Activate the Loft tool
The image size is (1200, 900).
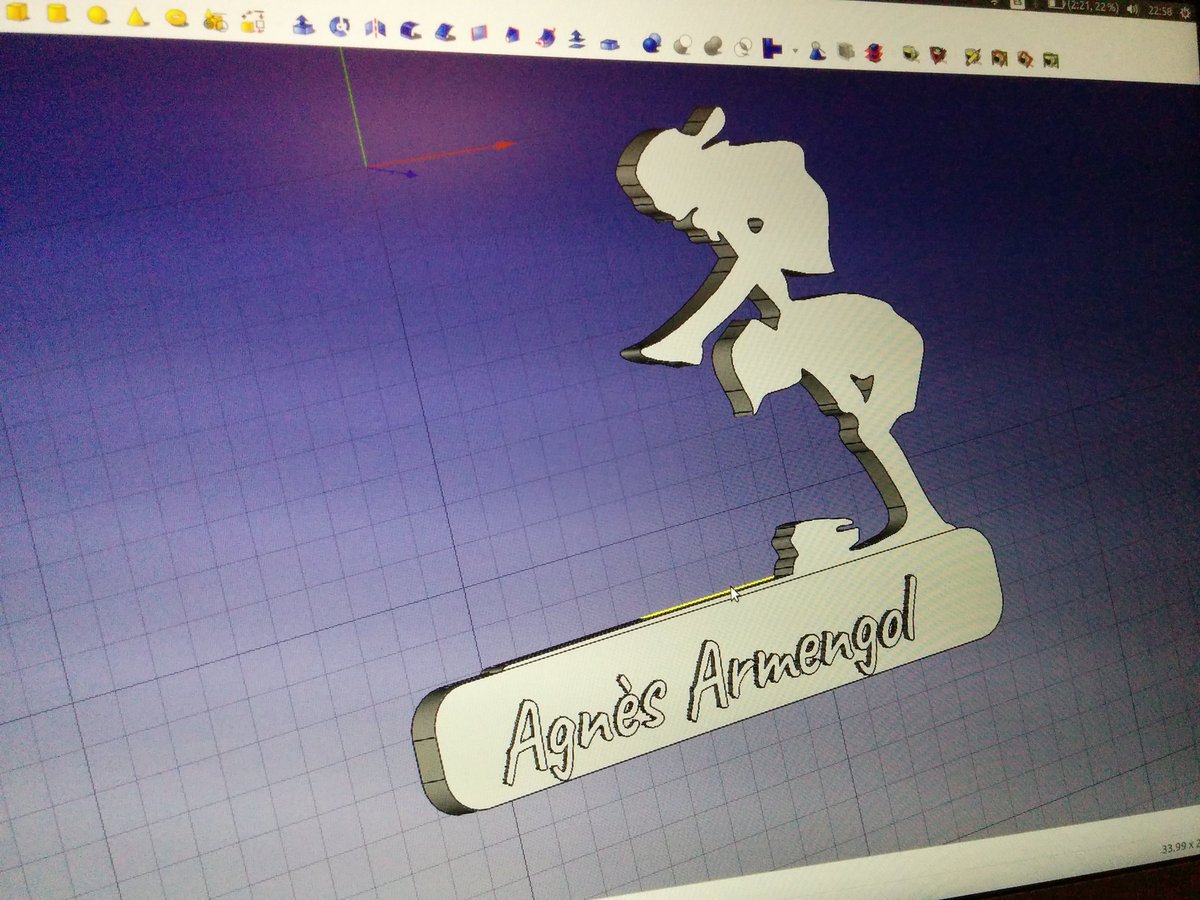point(512,35)
